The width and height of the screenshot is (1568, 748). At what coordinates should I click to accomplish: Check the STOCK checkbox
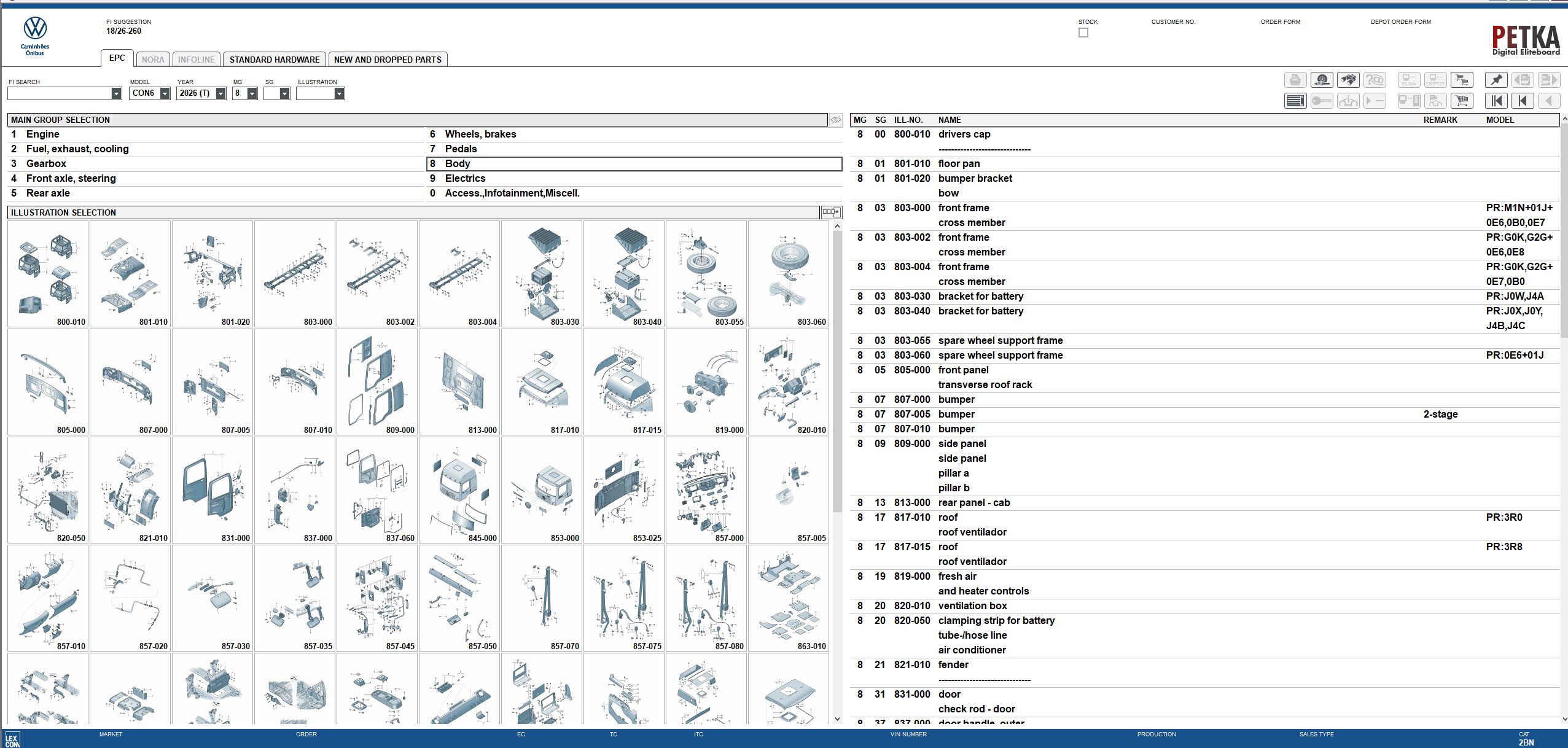click(x=1083, y=33)
